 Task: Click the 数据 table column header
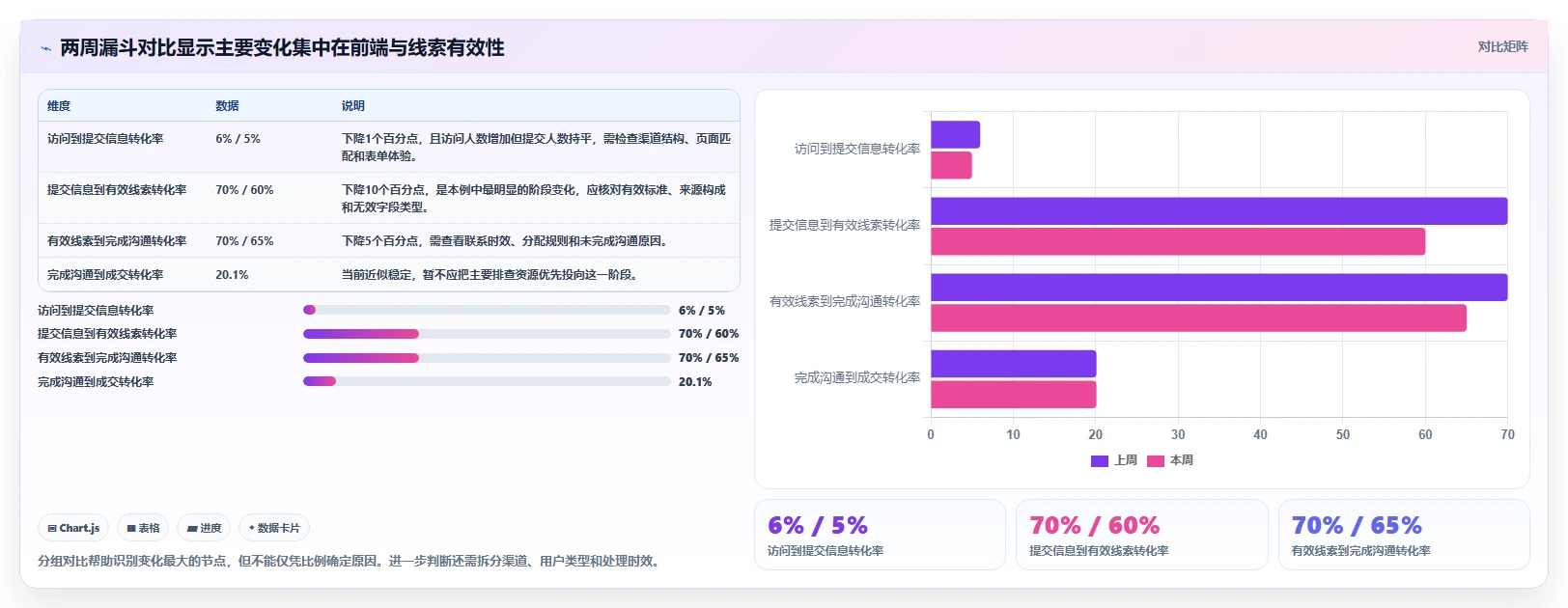[227, 106]
